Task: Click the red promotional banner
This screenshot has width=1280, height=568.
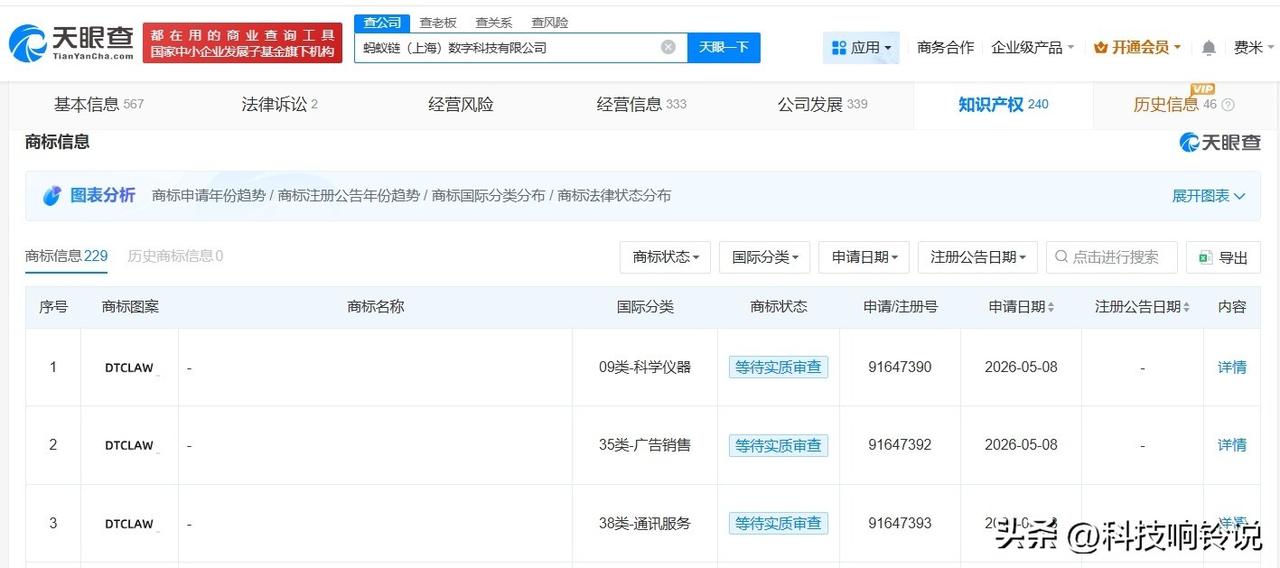Action: (x=243, y=43)
